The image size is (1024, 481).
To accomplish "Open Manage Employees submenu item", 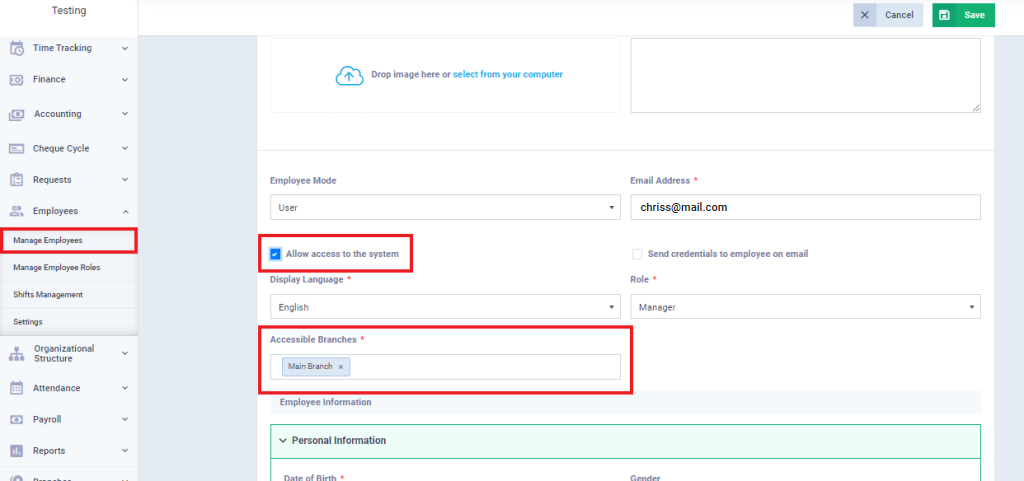I will (x=69, y=240).
